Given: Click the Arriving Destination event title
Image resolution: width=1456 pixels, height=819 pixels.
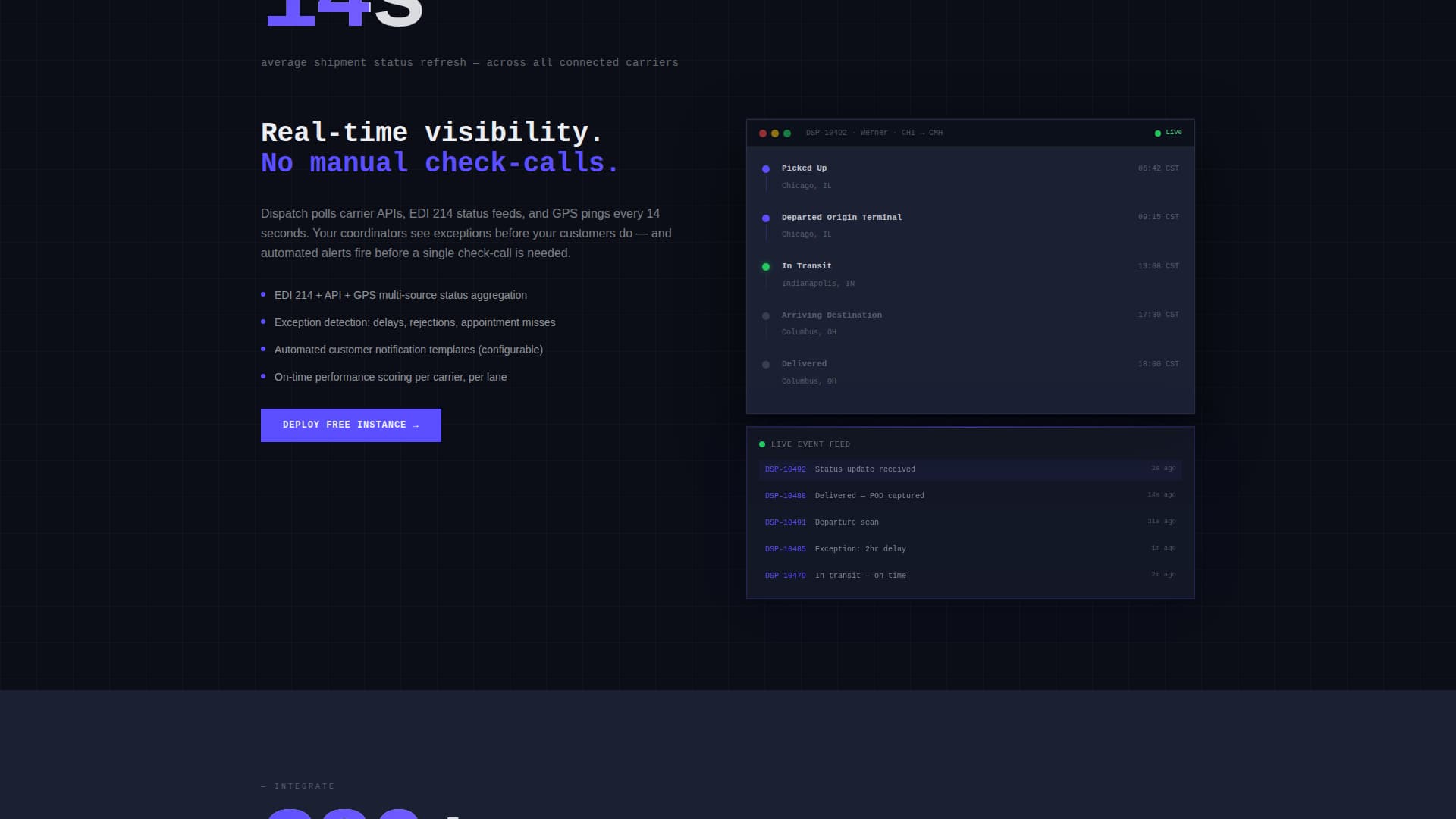Looking at the screenshot, I should [832, 315].
